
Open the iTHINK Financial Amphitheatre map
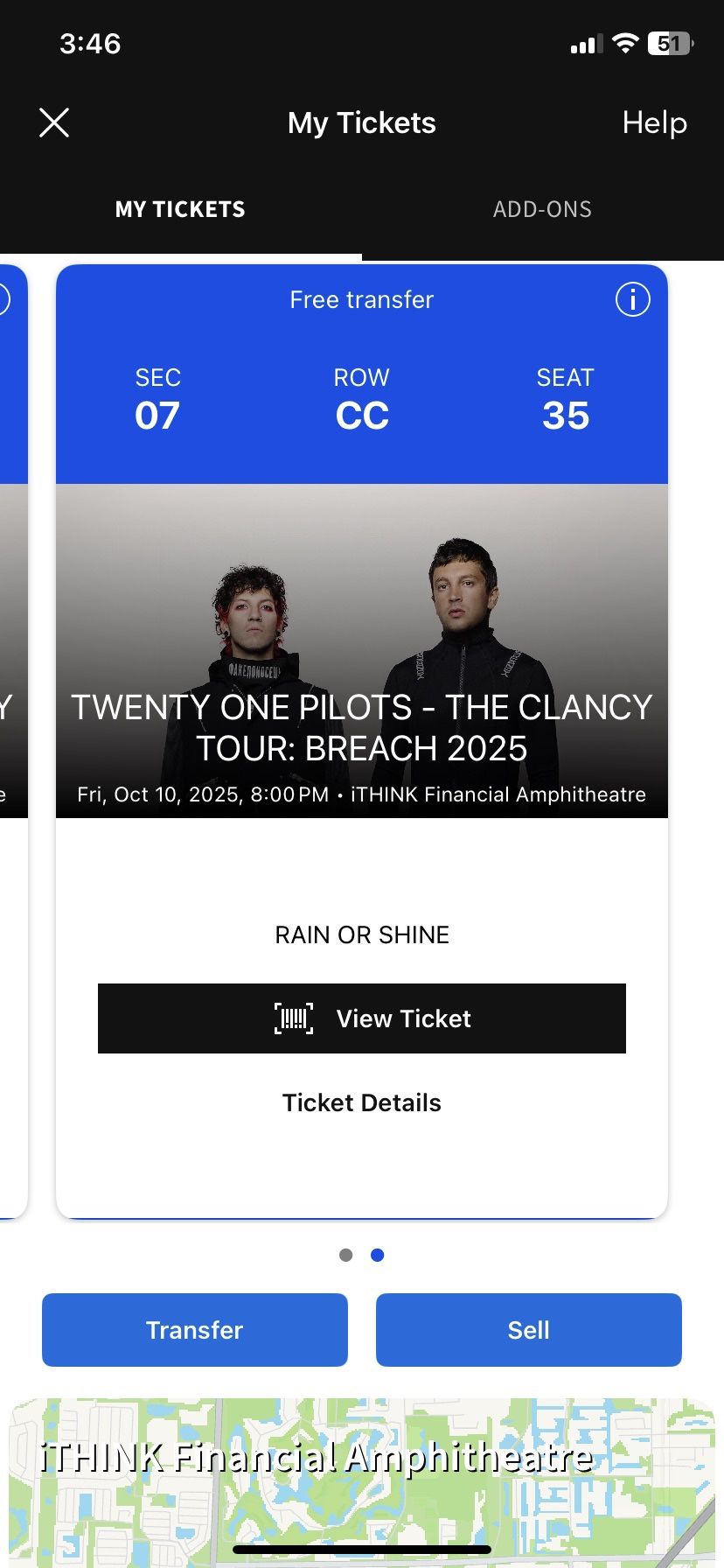(x=362, y=1479)
